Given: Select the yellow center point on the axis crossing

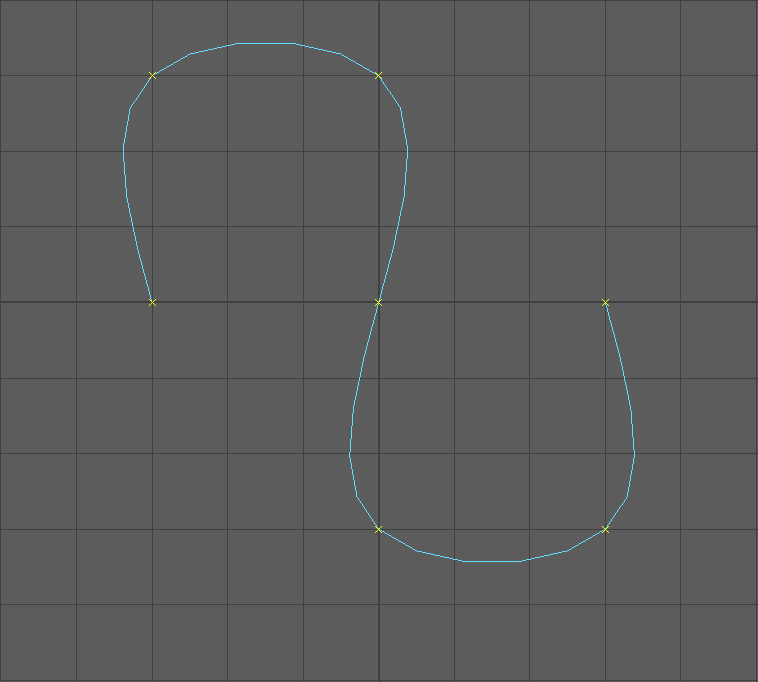Looking at the screenshot, I should pos(378,302).
